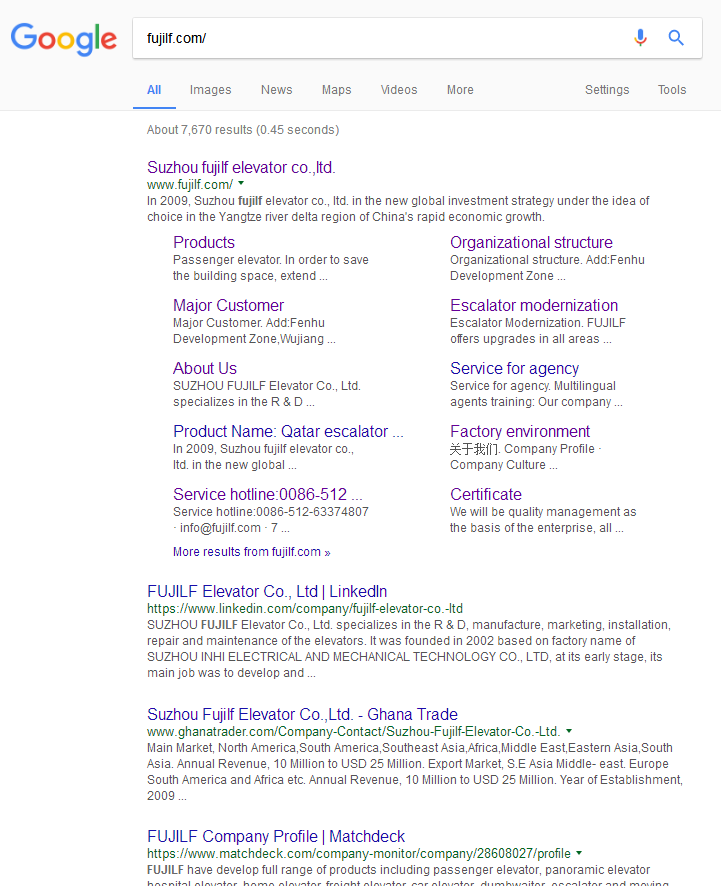The width and height of the screenshot is (721, 886).
Task: Expand dropdown arrow beside matchdeck.com URL
Action: (x=579, y=853)
